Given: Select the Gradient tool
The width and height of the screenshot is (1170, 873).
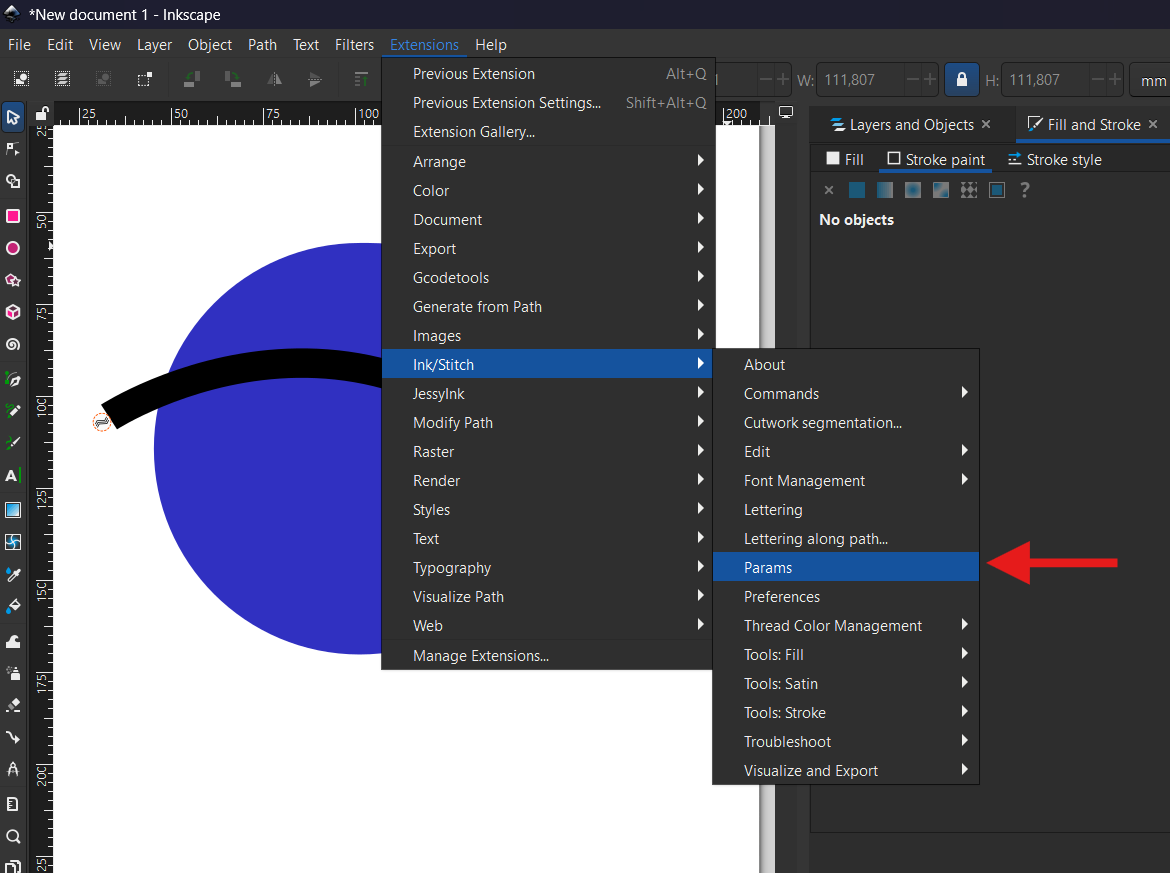Looking at the screenshot, I should (13, 510).
